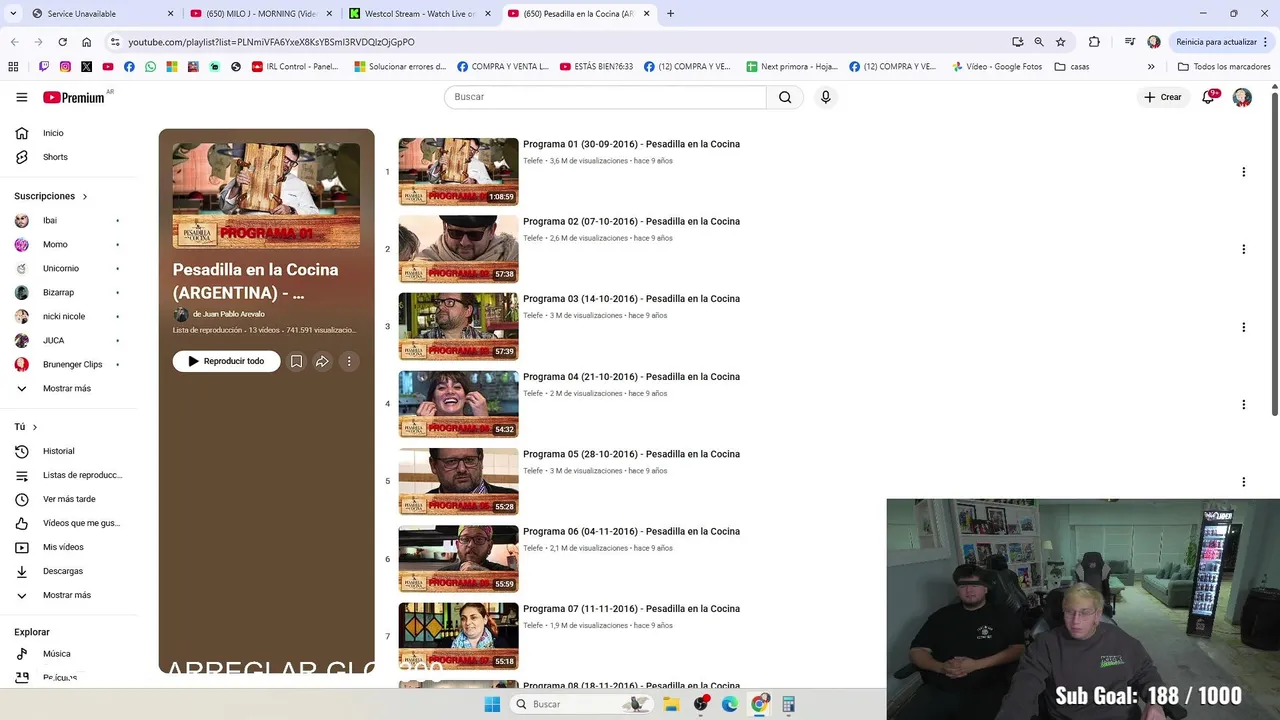Go to Chrome home page icon
This screenshot has height=720, width=1280.
click(x=86, y=42)
